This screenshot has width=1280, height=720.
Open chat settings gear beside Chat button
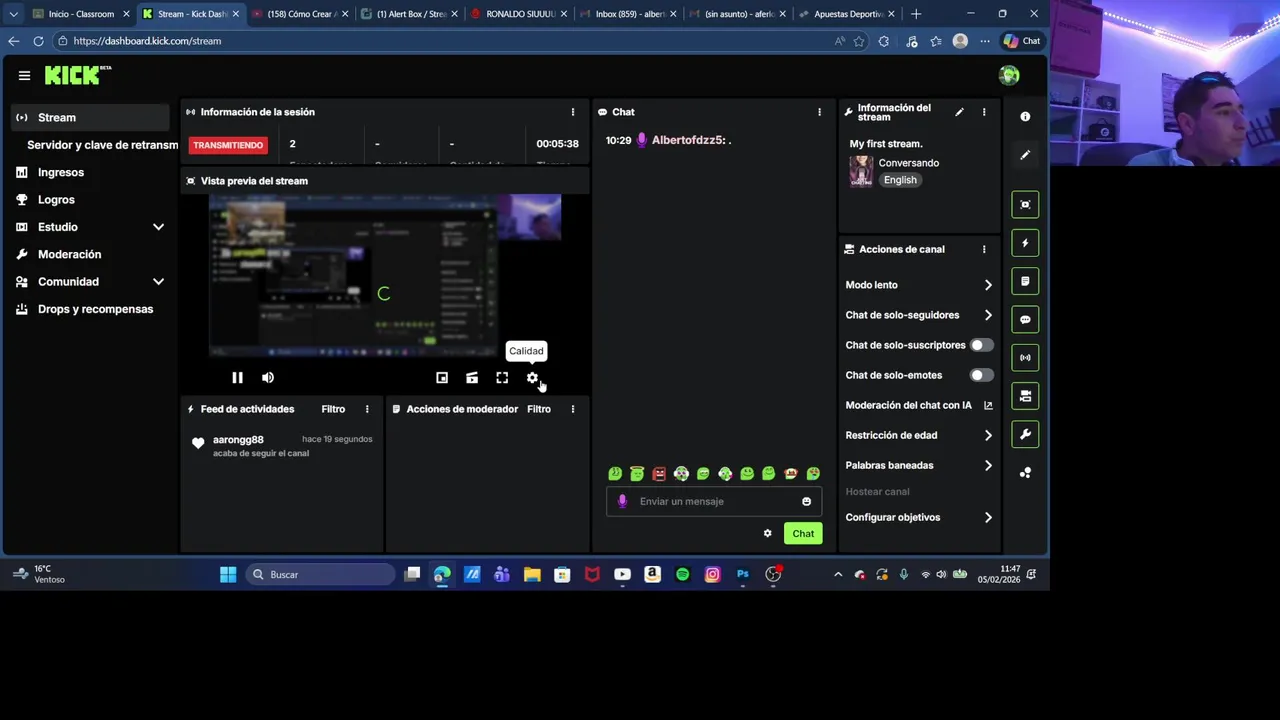coord(768,534)
